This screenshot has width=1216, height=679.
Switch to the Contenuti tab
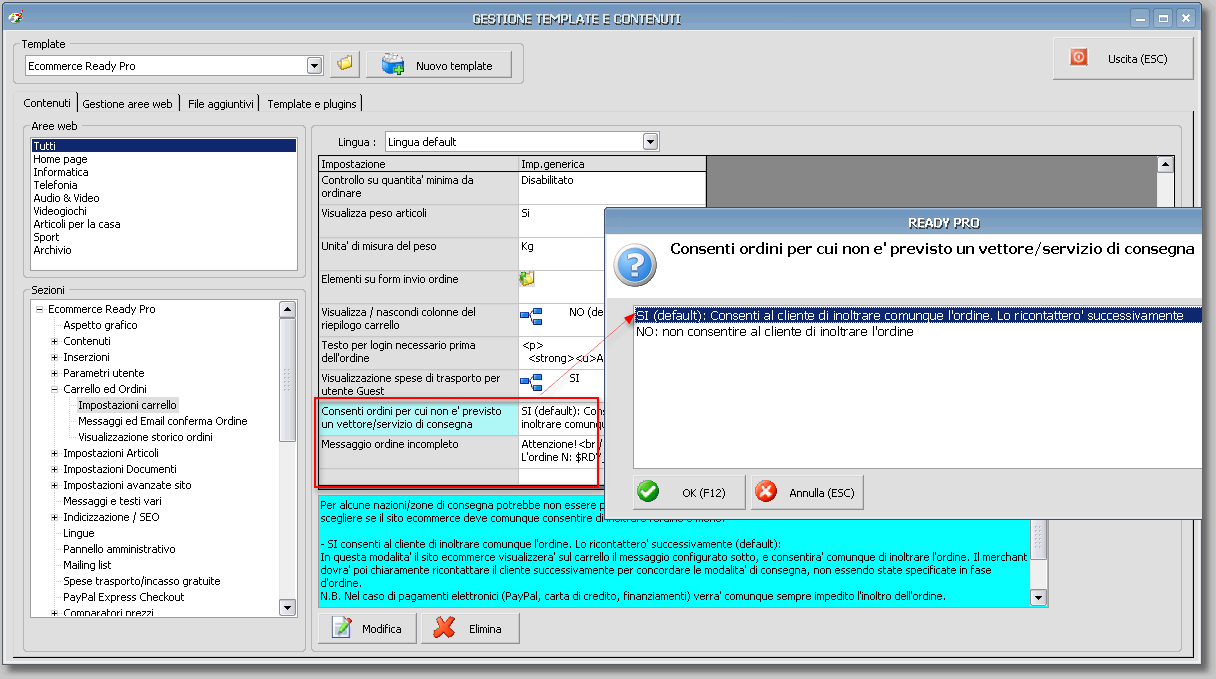(x=47, y=103)
